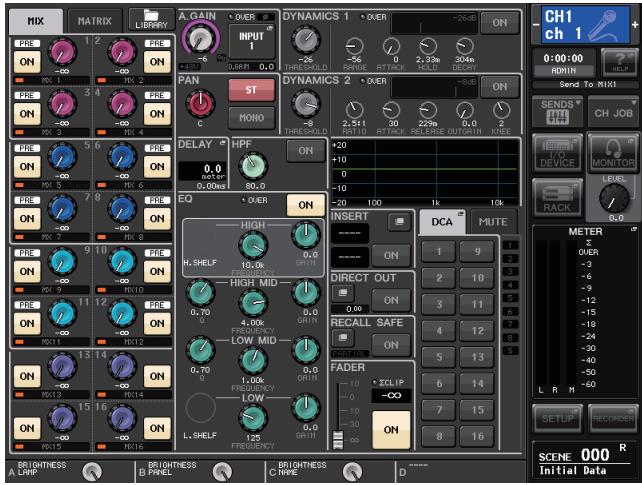The width and height of the screenshot is (642, 485).
Task: Open the Direct Out popup icon
Action: click(x=343, y=293)
